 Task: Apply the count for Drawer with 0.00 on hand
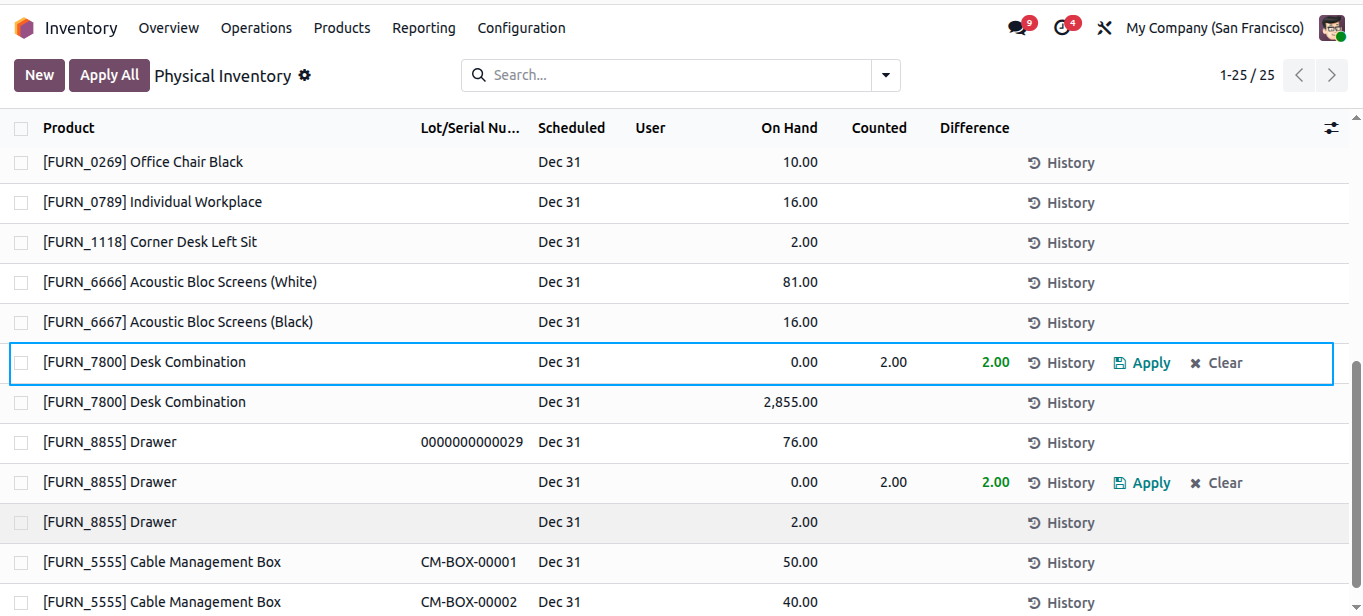pos(1142,483)
